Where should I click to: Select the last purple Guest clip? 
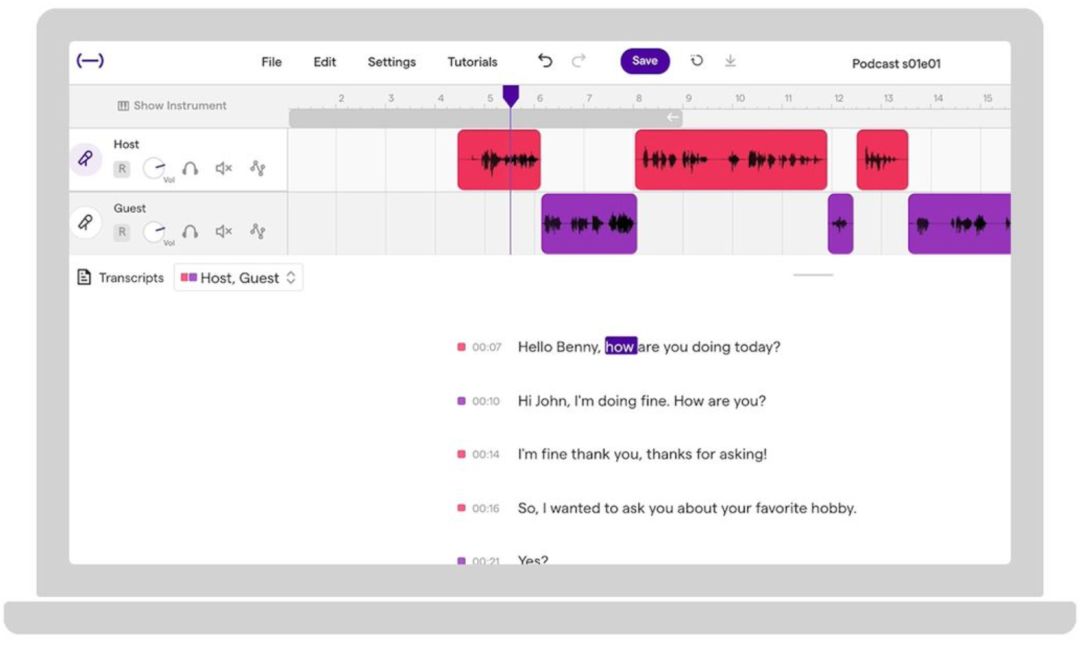point(959,224)
